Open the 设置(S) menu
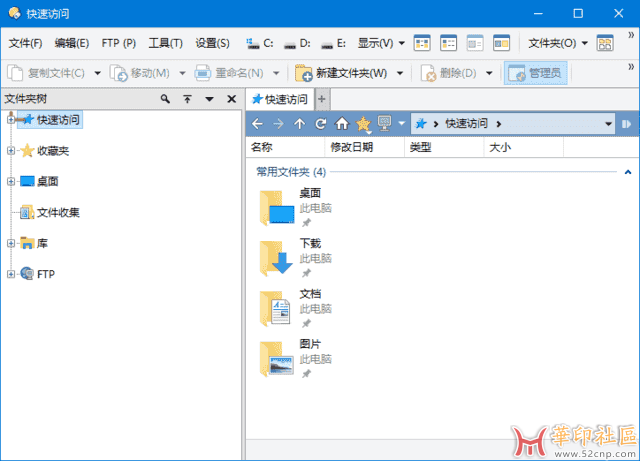 click(x=212, y=44)
